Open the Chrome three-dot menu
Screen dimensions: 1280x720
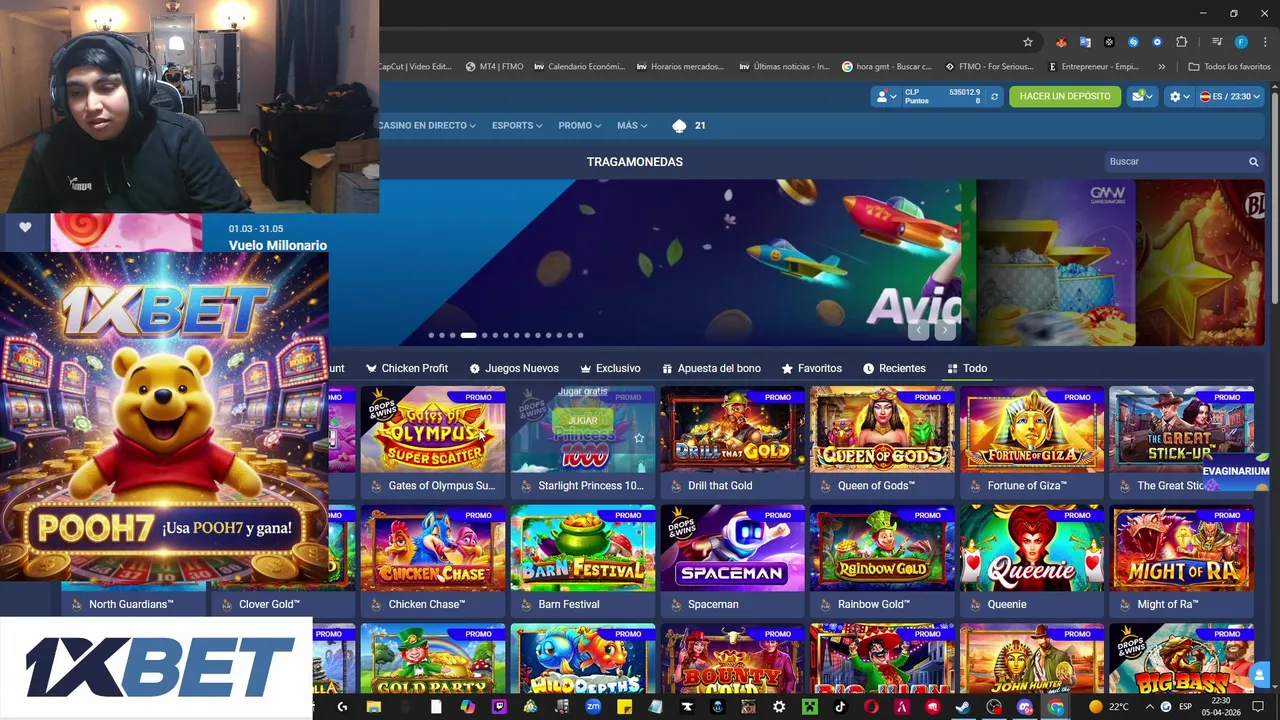click(x=1264, y=42)
